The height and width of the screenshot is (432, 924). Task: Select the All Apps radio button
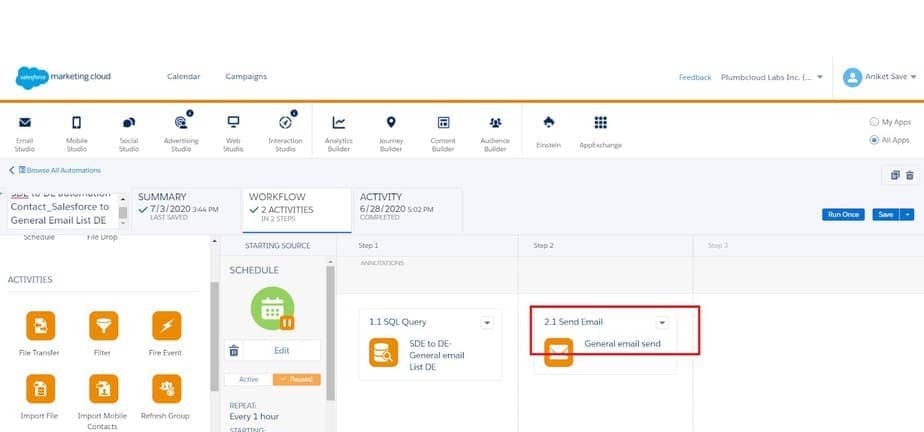[x=874, y=140]
